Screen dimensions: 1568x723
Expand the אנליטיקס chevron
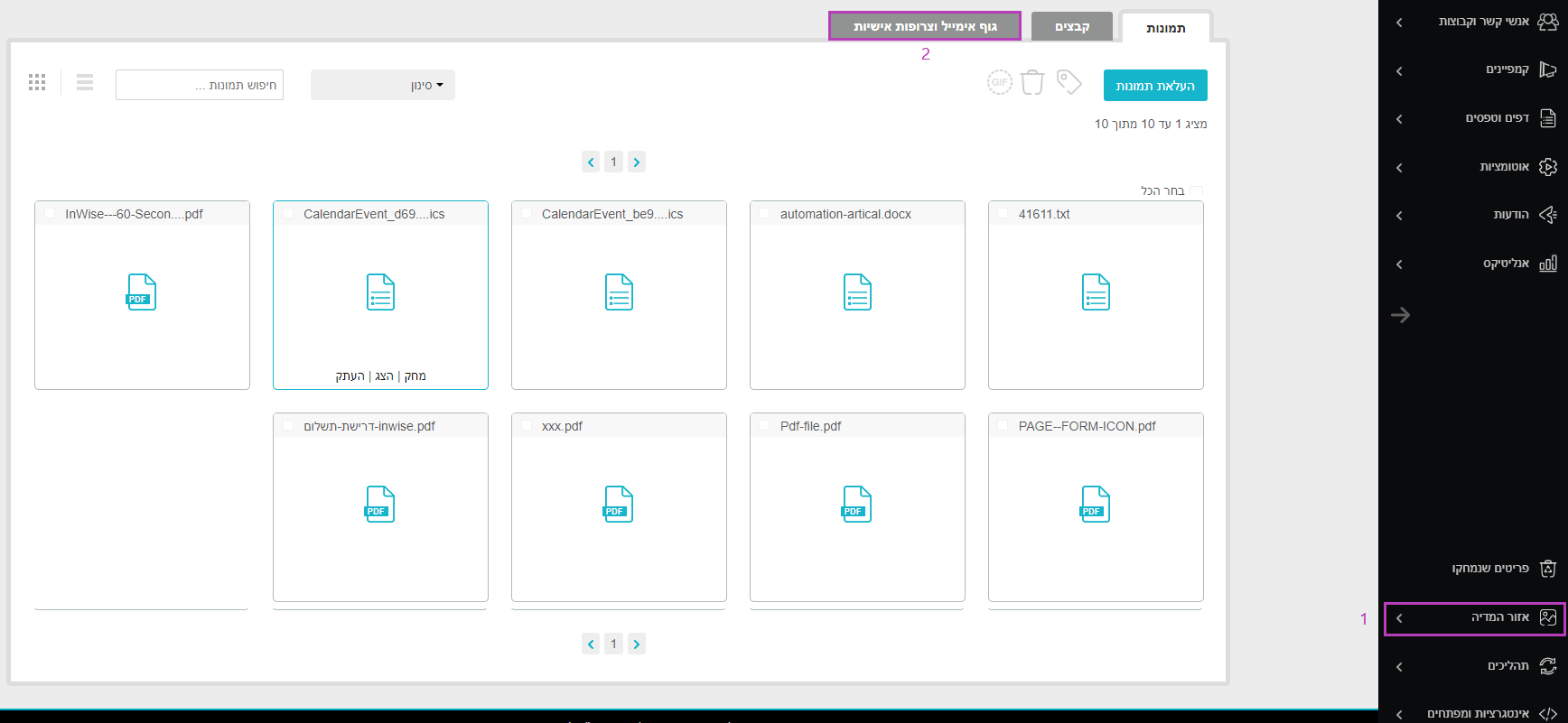pyautogui.click(x=1399, y=264)
